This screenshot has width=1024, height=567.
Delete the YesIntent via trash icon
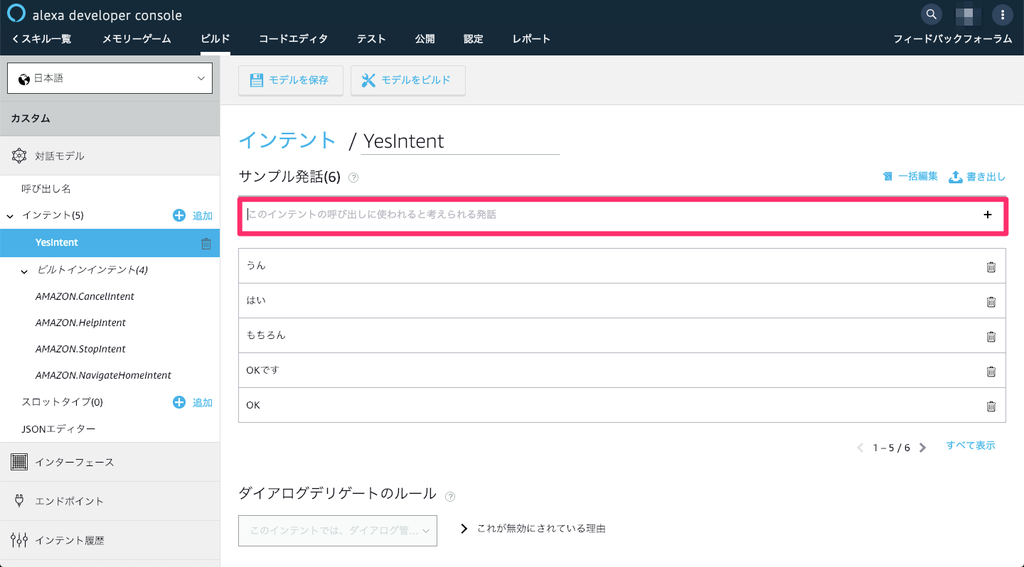click(206, 243)
